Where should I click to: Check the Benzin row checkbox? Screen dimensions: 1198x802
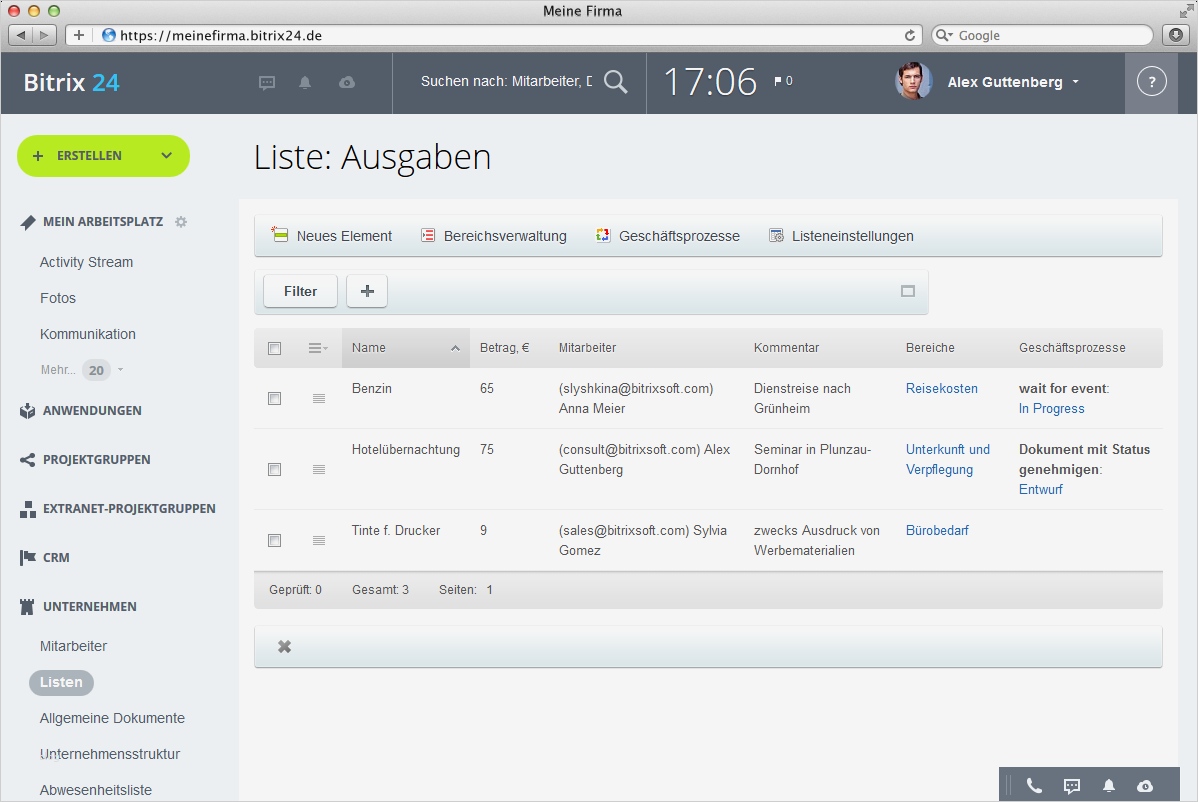click(x=275, y=399)
